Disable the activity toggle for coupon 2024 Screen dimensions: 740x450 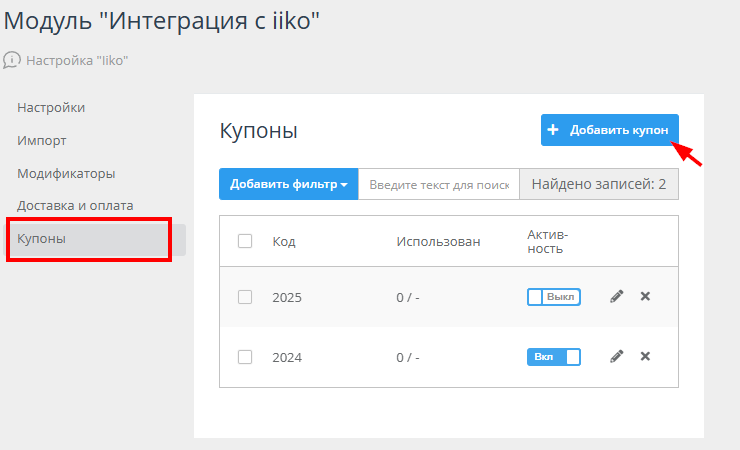coord(553,357)
